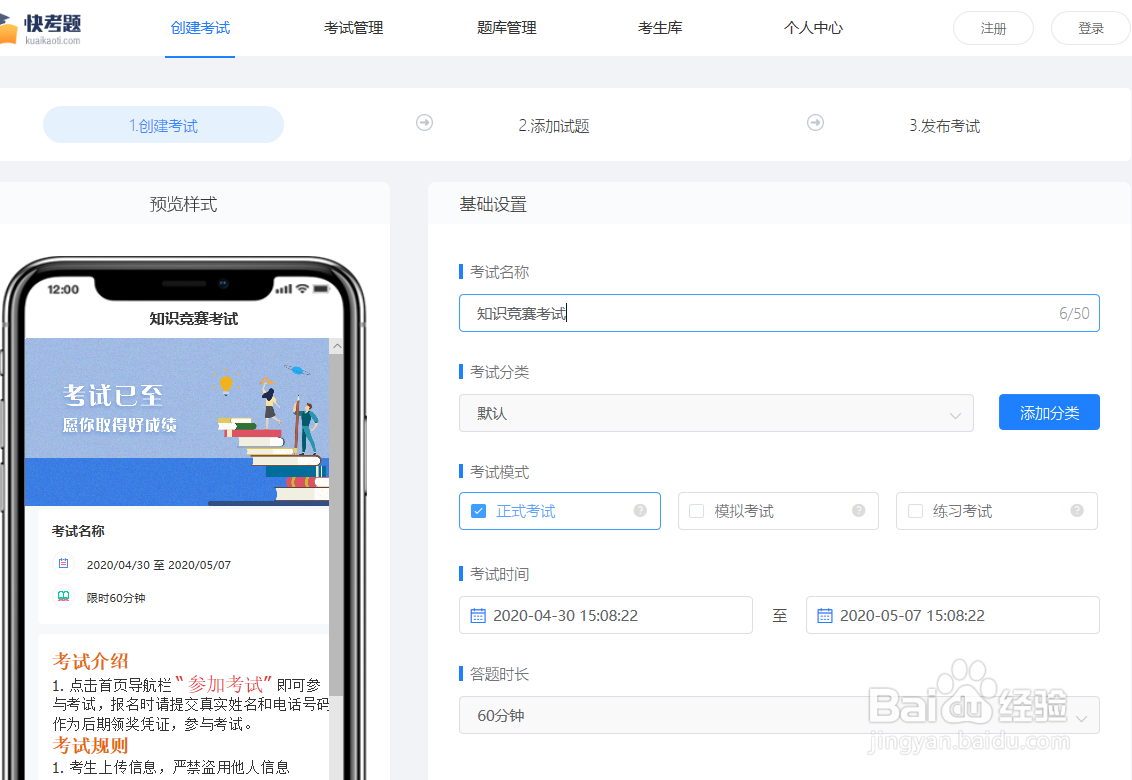Viewport: 1132px width, 780px height.
Task: Click the 预览样式 panel heading
Action: 183,204
